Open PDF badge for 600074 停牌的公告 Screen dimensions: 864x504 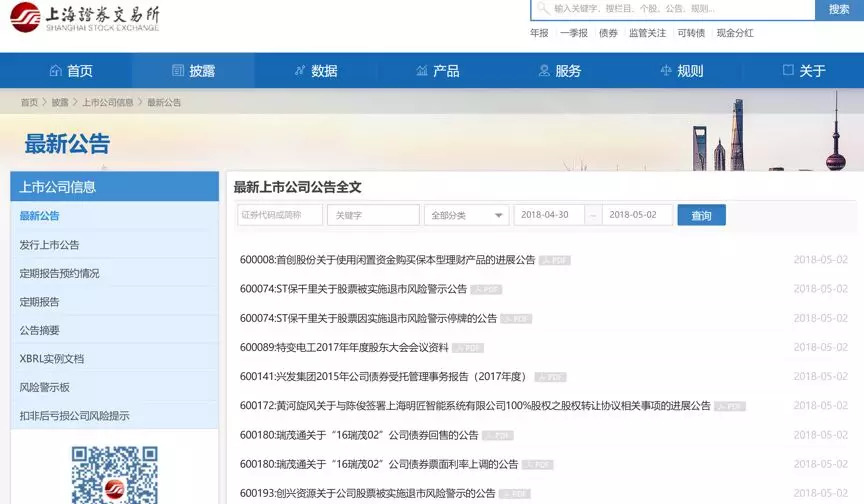pos(516,319)
